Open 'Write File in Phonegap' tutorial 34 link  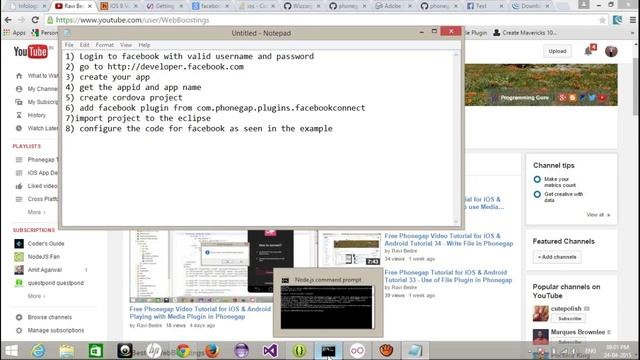449,240
